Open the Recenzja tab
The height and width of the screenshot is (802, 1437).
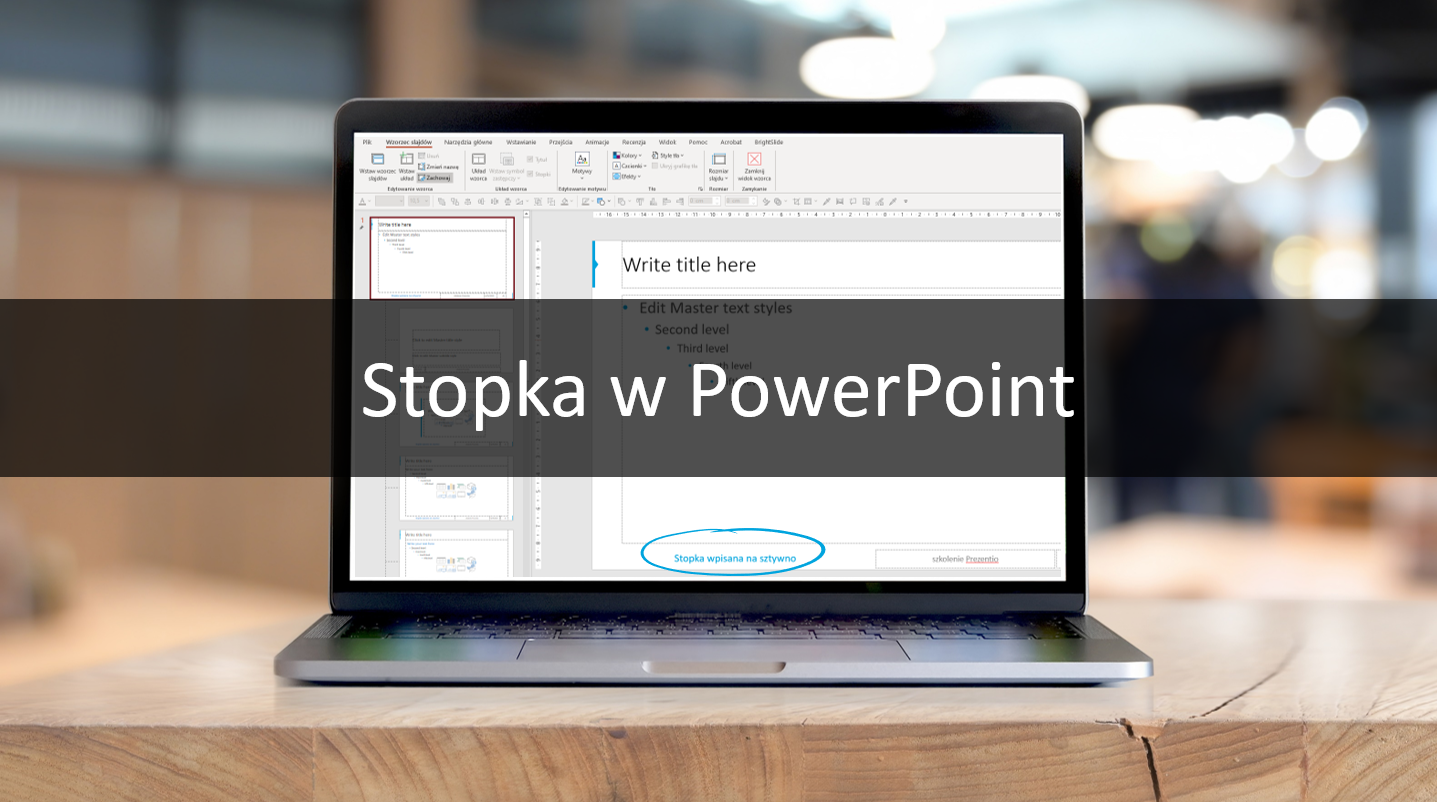tap(634, 142)
